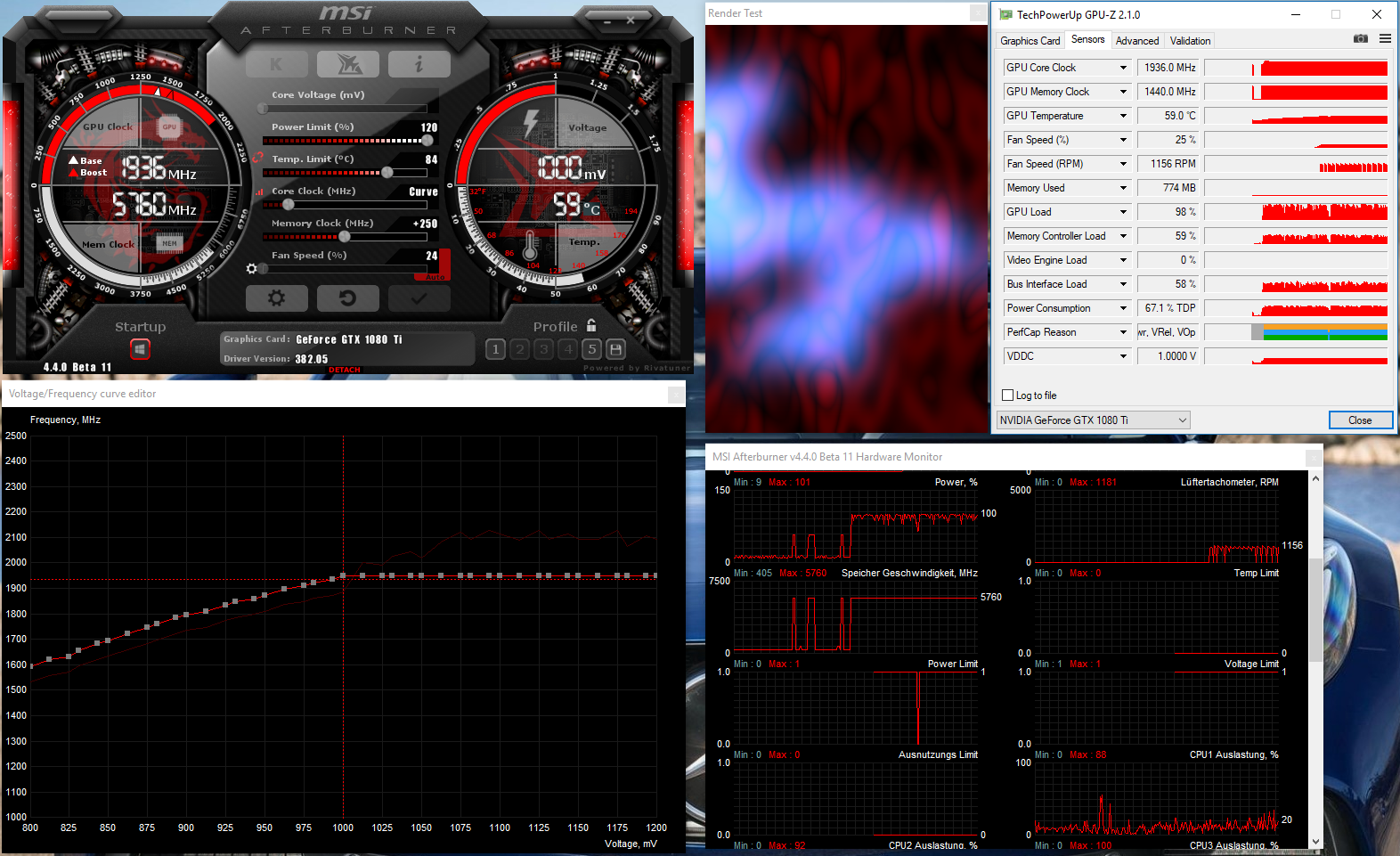Viewport: 1400px width, 856px height.
Task: Switch to the Sensors tab
Action: coord(1087,39)
